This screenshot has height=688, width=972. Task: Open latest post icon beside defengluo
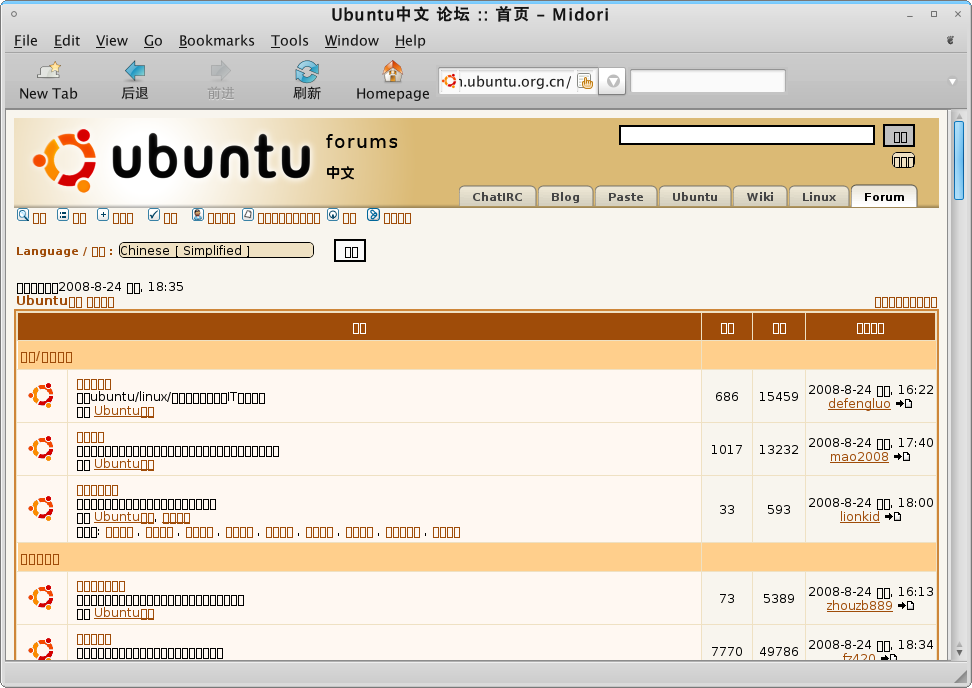coord(904,404)
